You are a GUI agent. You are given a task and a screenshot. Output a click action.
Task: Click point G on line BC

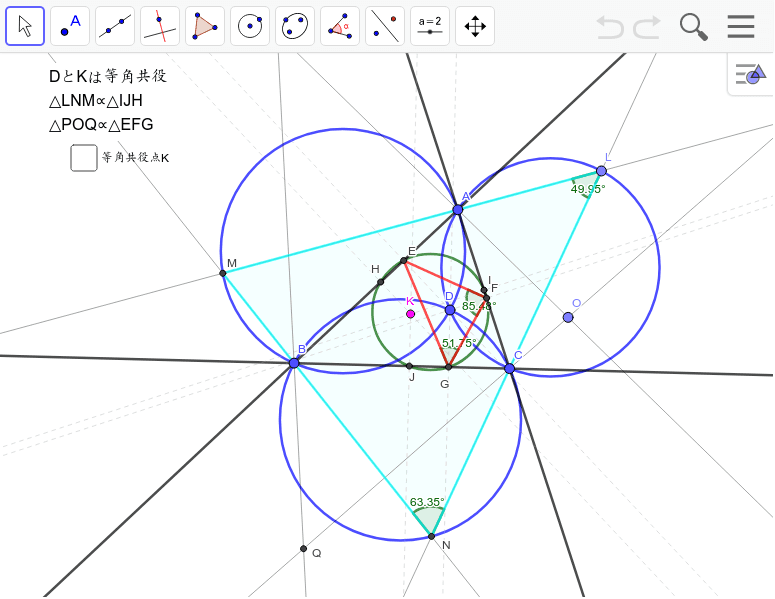tap(448, 367)
